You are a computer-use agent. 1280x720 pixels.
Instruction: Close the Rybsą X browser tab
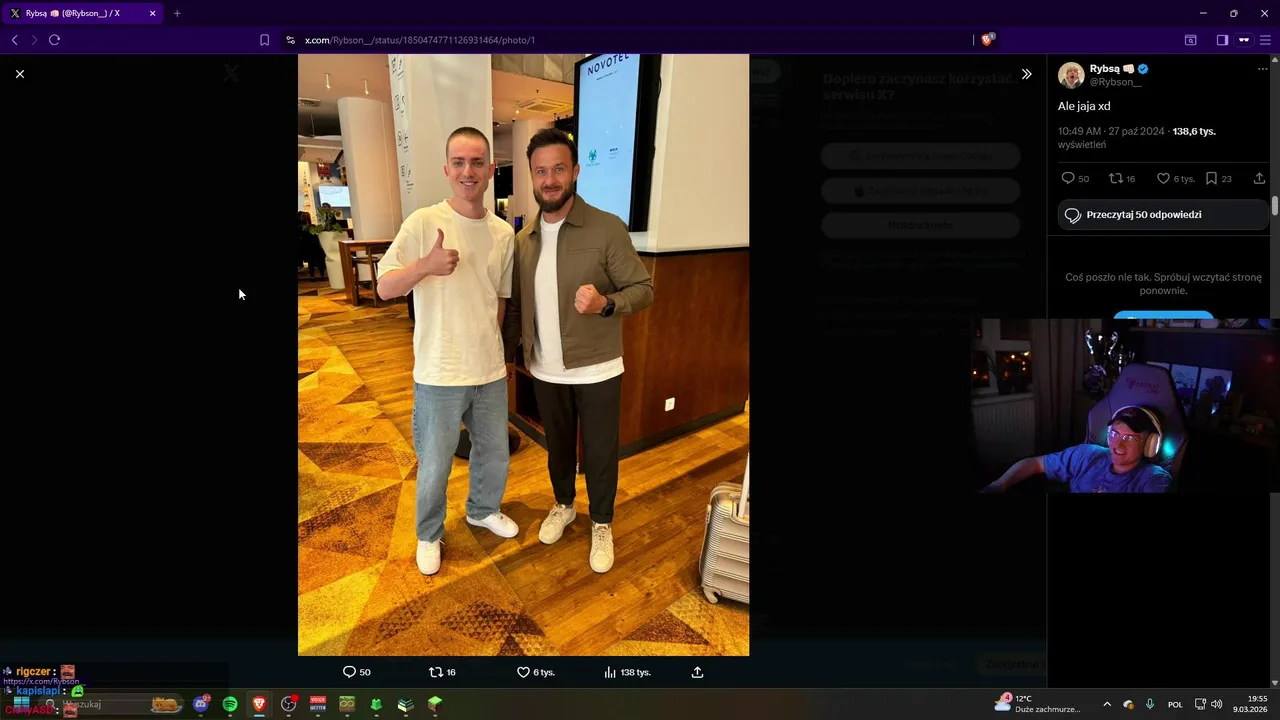[152, 13]
